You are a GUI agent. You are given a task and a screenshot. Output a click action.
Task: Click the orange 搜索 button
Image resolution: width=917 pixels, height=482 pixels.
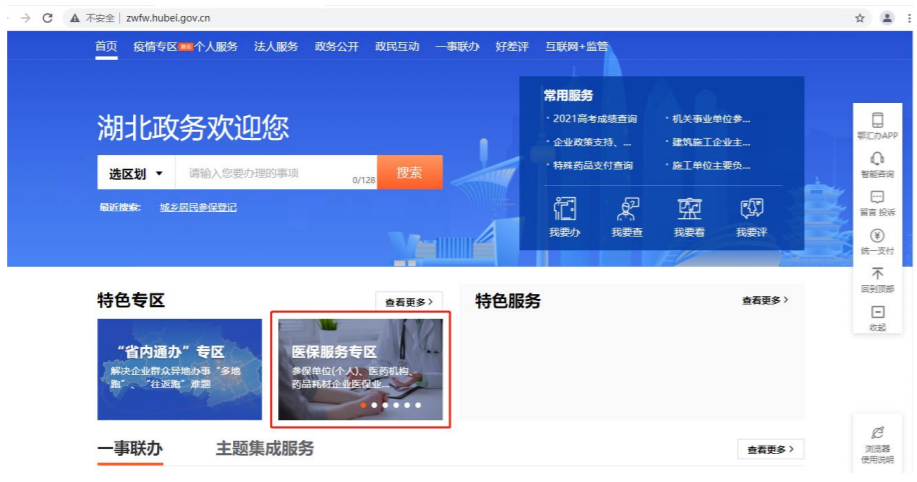click(x=409, y=173)
